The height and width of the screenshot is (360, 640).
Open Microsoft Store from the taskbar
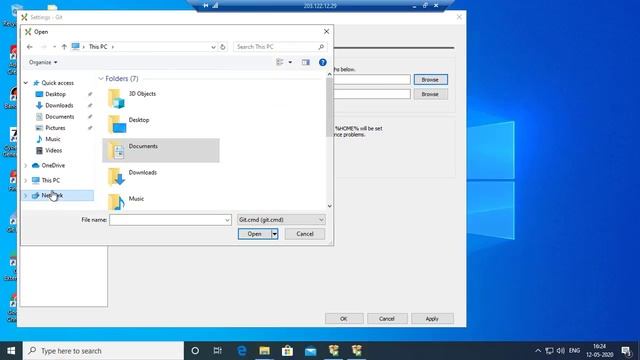coord(287,351)
